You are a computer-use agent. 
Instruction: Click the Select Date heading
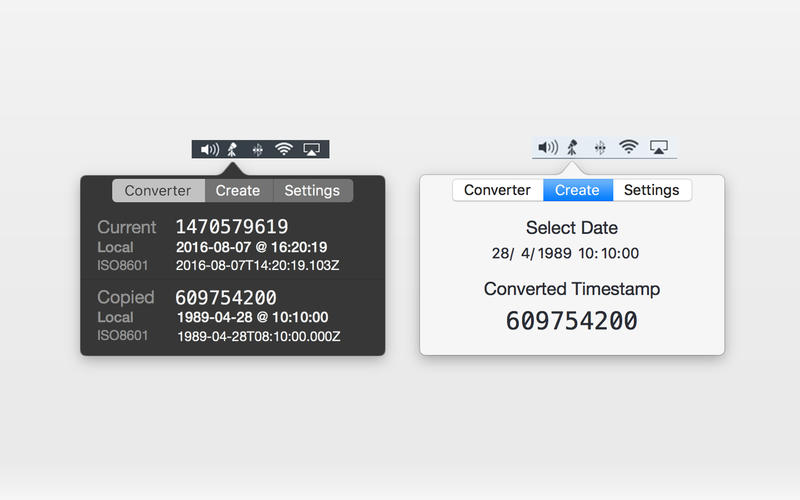[572, 228]
